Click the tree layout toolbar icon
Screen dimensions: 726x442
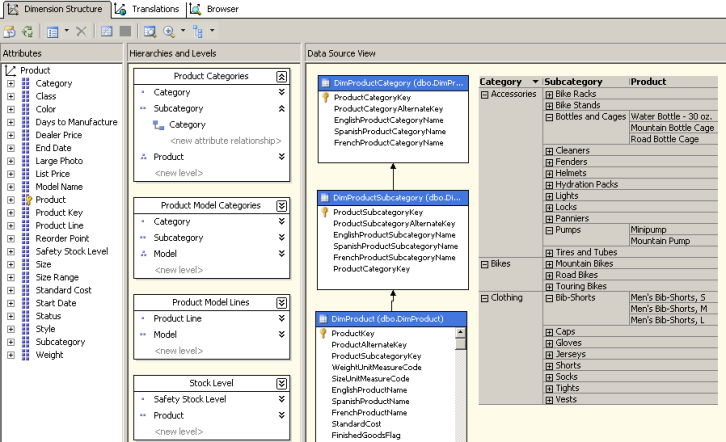pyautogui.click(x=198, y=31)
